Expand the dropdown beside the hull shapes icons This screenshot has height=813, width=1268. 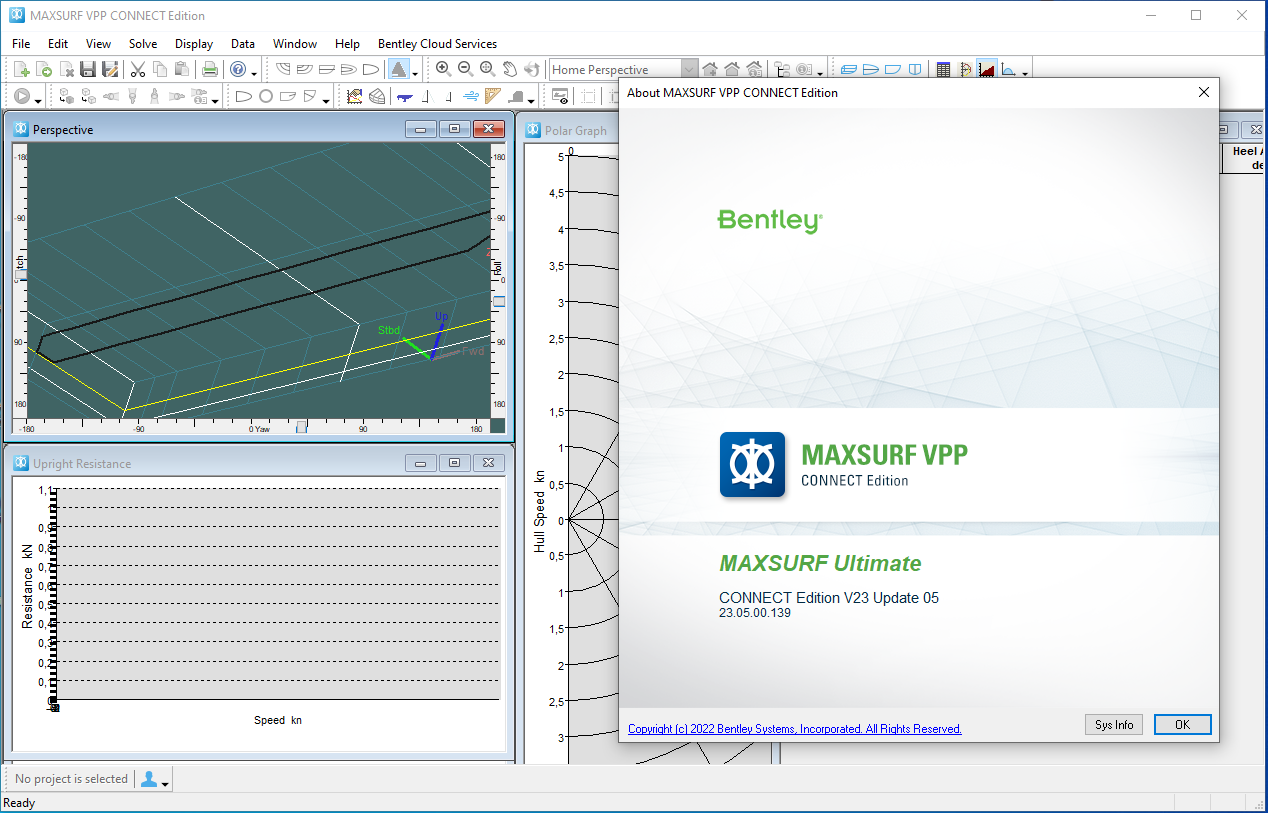[x=326, y=100]
